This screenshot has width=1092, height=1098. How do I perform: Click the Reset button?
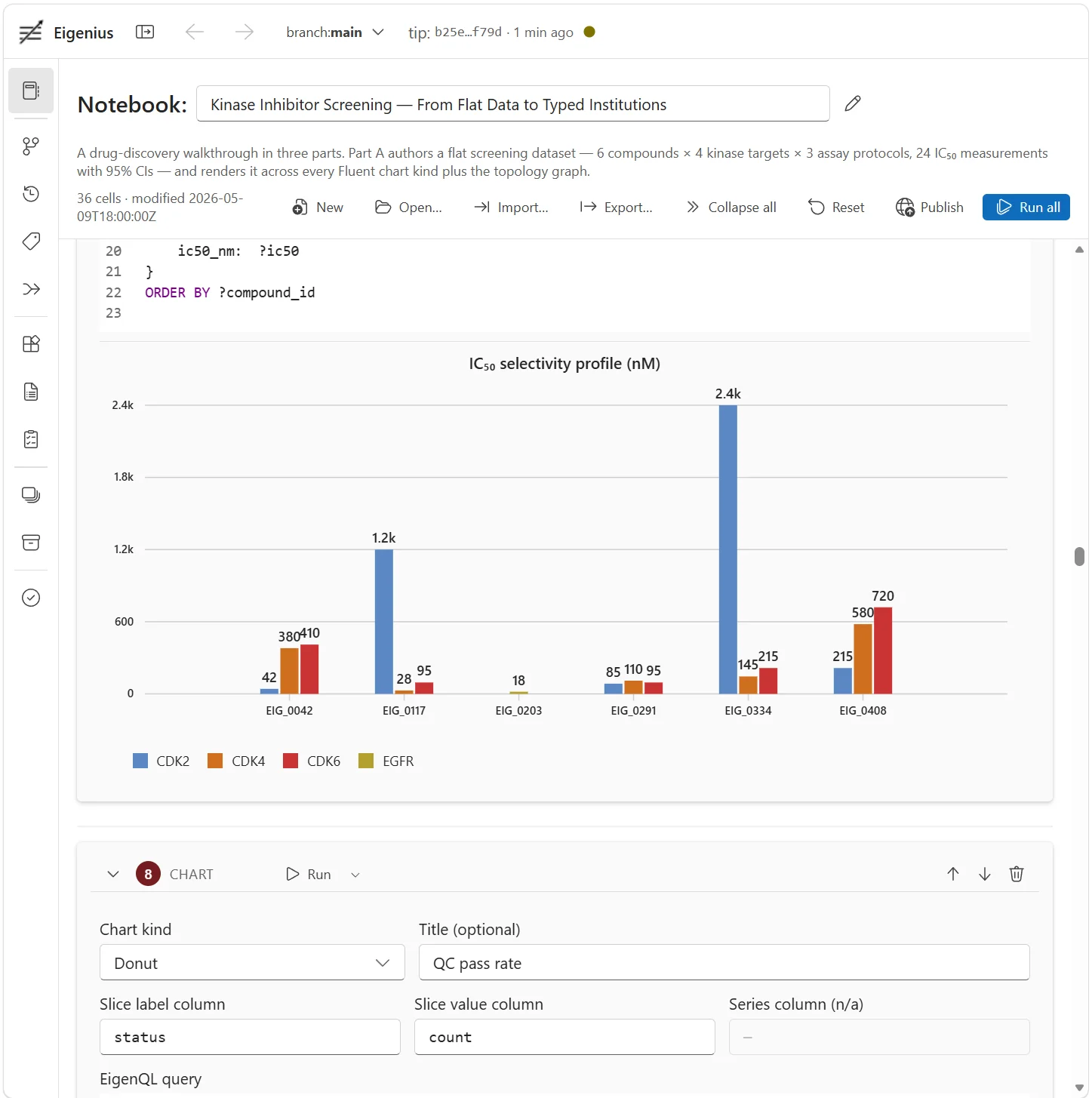837,208
